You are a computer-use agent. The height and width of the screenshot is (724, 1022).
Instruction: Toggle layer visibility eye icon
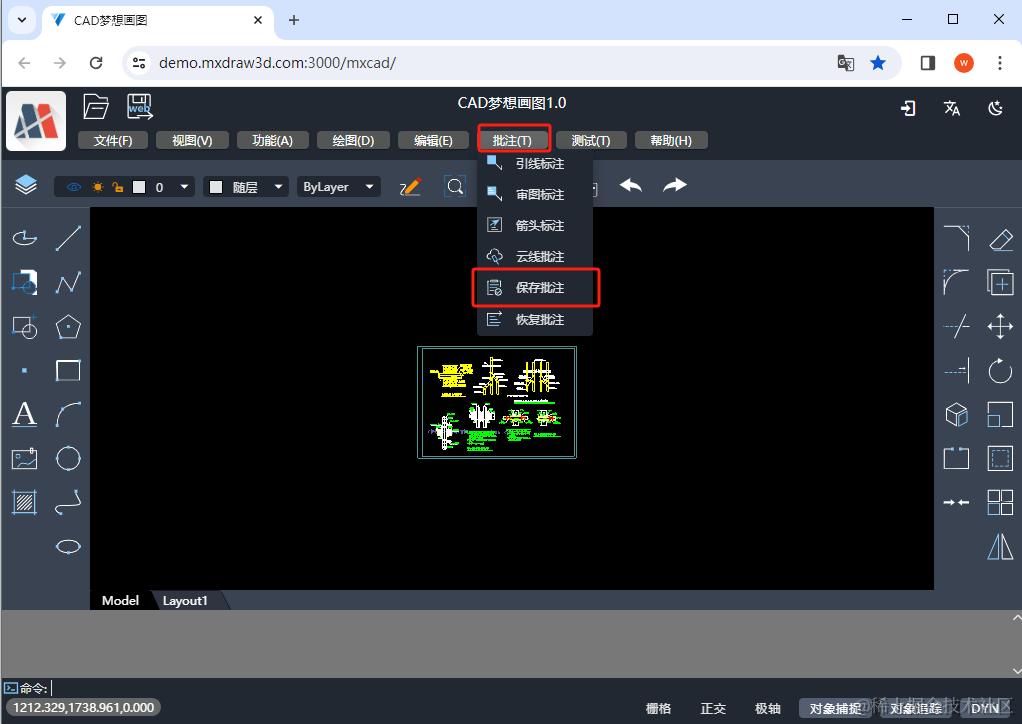[x=74, y=187]
